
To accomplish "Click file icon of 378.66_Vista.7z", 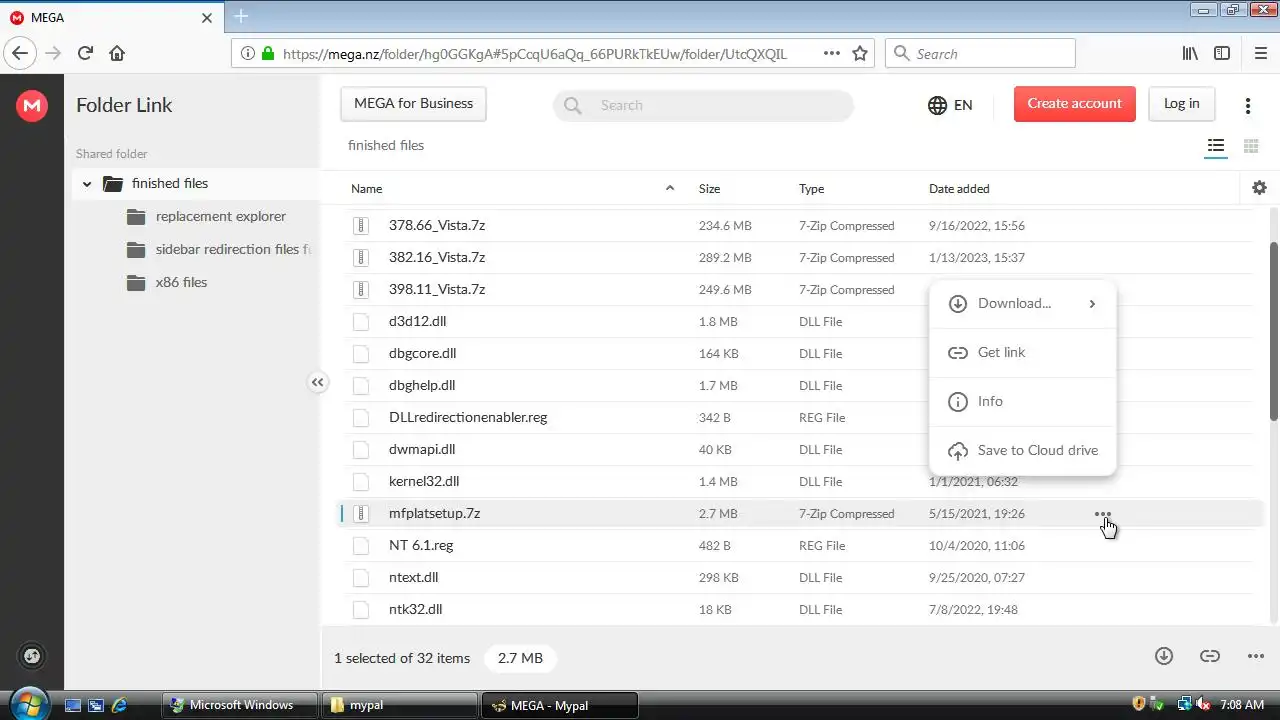I will 361,226.
